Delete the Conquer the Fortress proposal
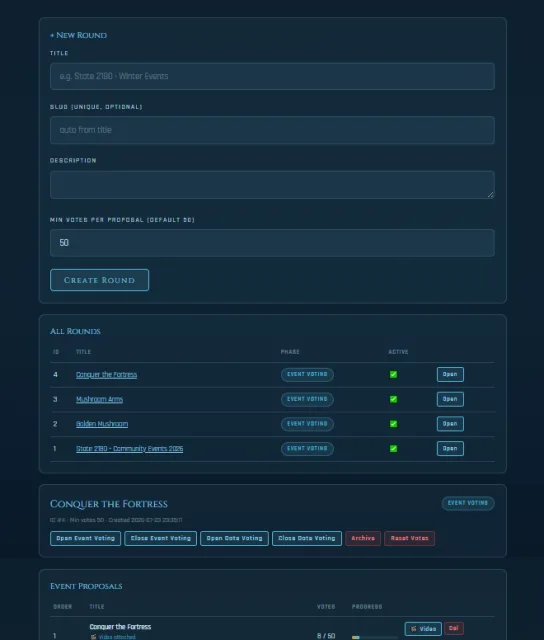544x640 pixels. click(x=453, y=628)
